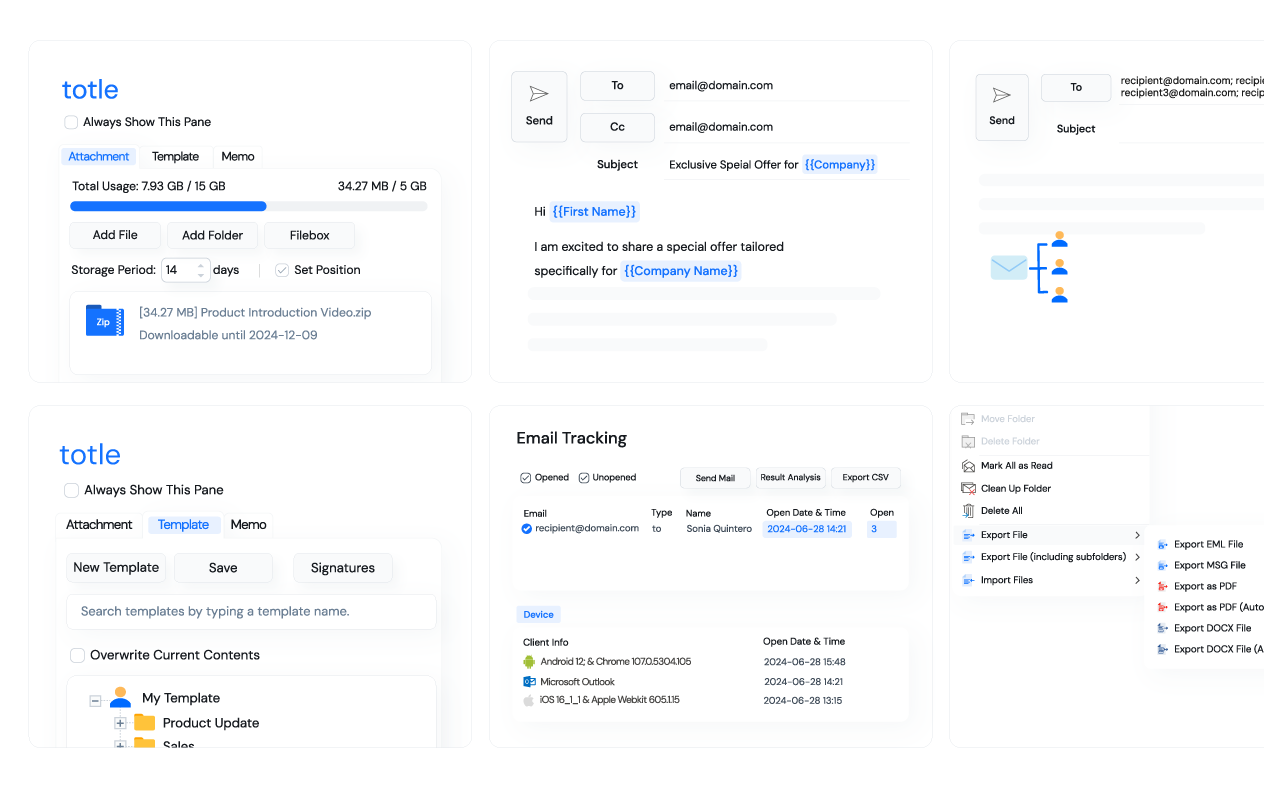Viewport: 1264px width, 788px height.
Task: Click the blue Total Usage storage bar
Action: 168,206
